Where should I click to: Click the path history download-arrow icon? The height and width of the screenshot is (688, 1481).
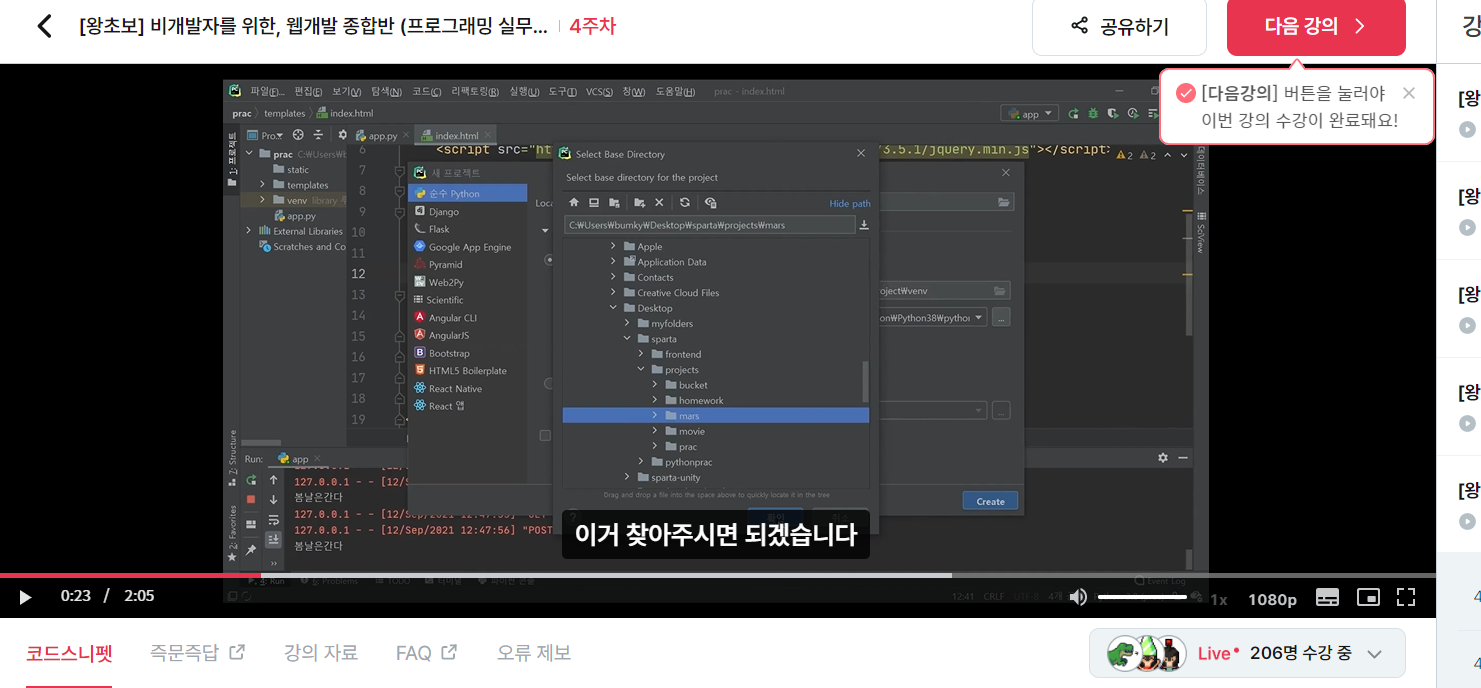(x=864, y=225)
